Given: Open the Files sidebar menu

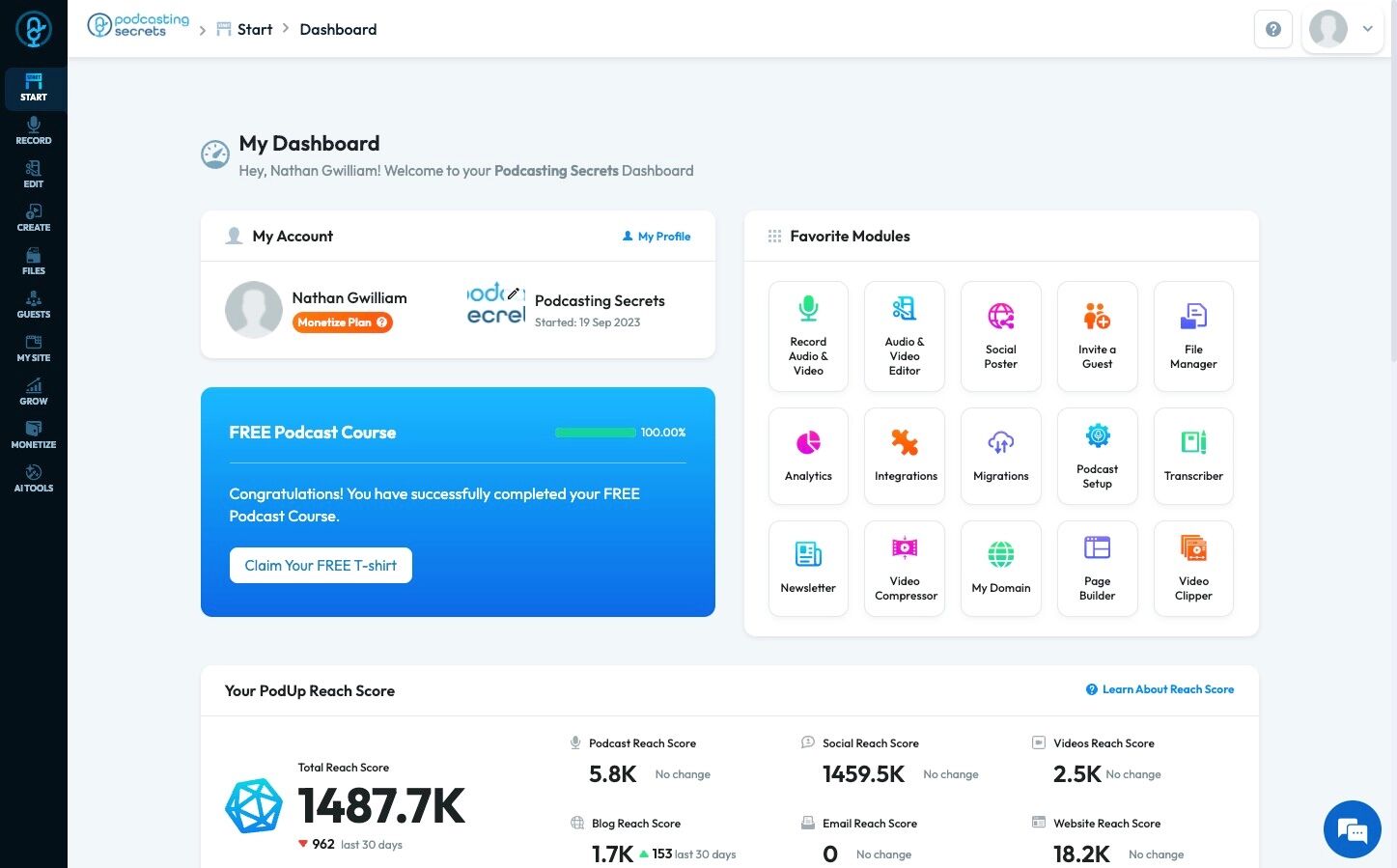Looking at the screenshot, I should pyautogui.click(x=34, y=262).
